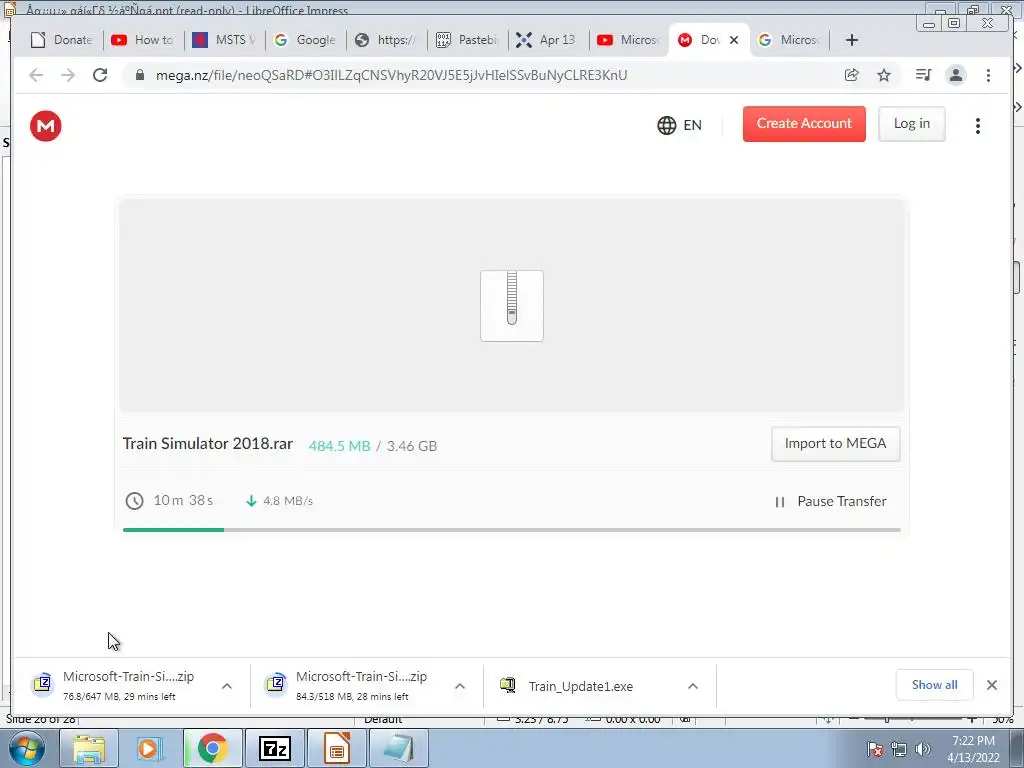Screen dimensions: 1024x768
Task: Open MEGA page three-dot menu
Action: (978, 125)
